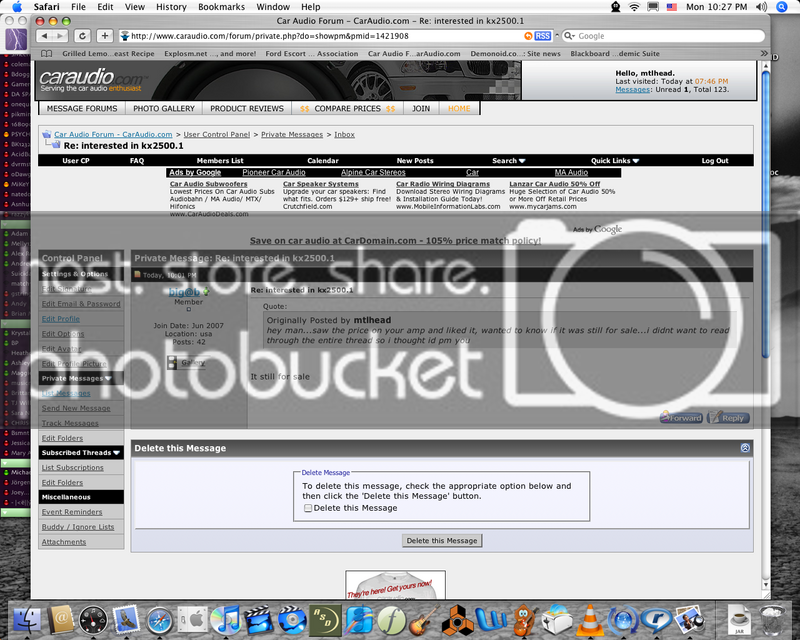The height and width of the screenshot is (640, 800).
Task: Select the PHOTO GALLERY site tab
Action: pos(164,108)
